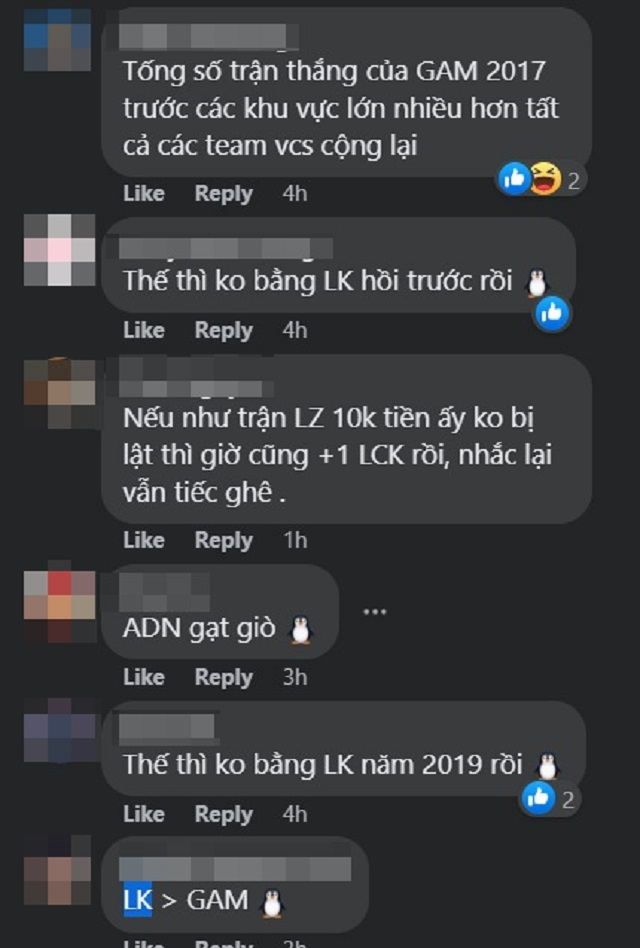This screenshot has height=948, width=640.
Task: Reply to the 'LZ 10k tiền' comment
Action: [x=224, y=540]
